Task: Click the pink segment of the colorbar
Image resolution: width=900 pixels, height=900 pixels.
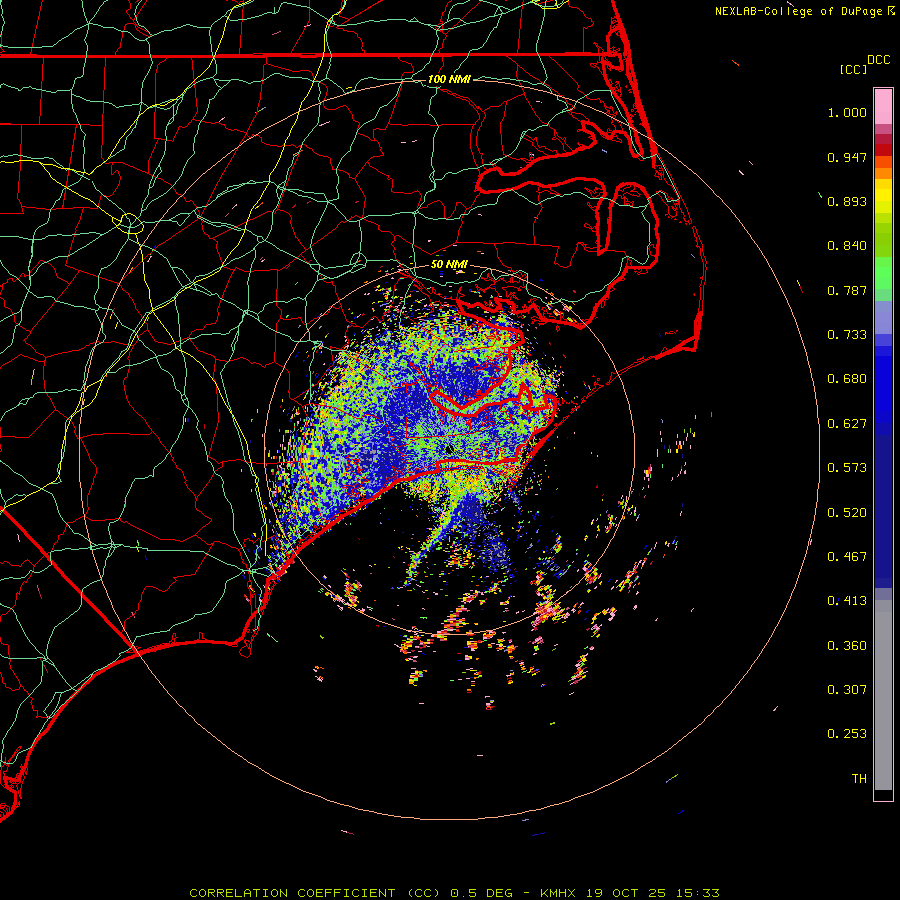Action: 883,106
